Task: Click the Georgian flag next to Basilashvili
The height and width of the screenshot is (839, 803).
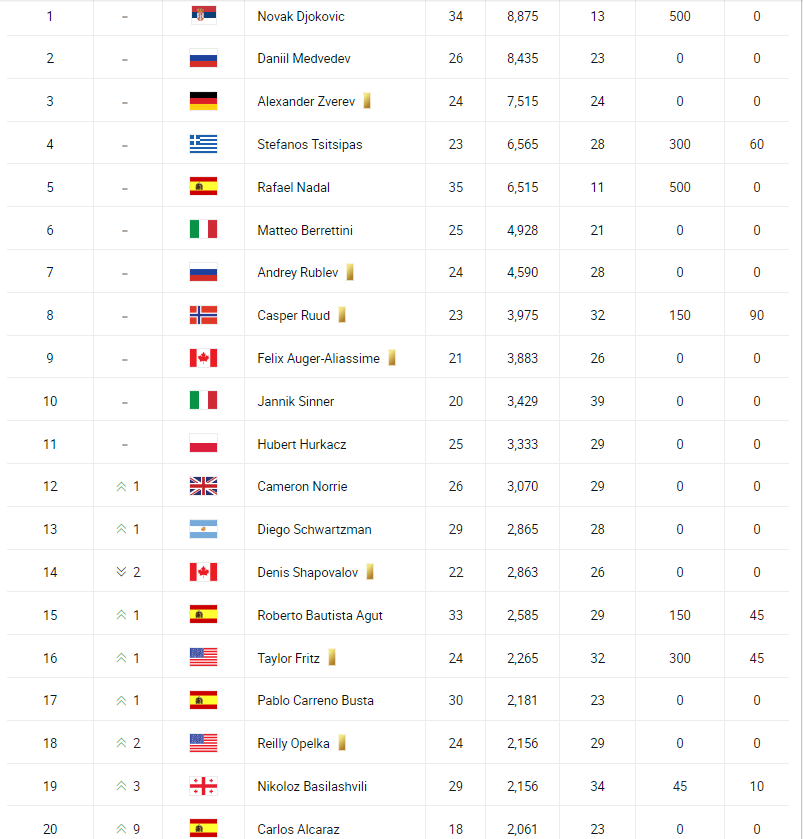Action: (x=203, y=786)
